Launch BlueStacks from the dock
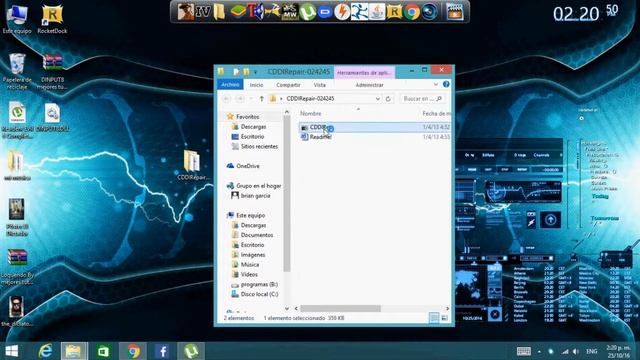The width and height of the screenshot is (640, 360). point(238,12)
